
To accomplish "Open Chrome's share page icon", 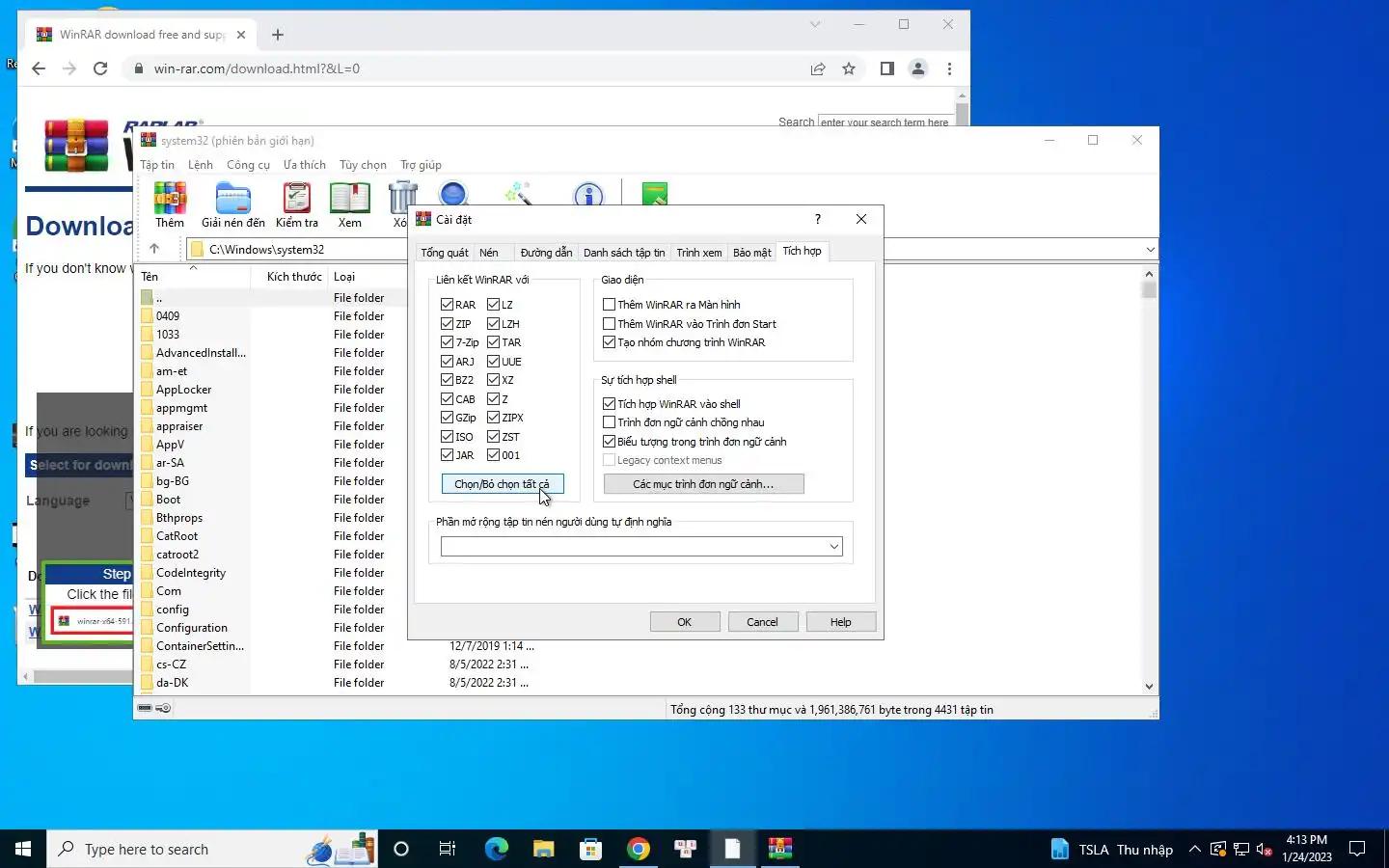I will point(818,68).
